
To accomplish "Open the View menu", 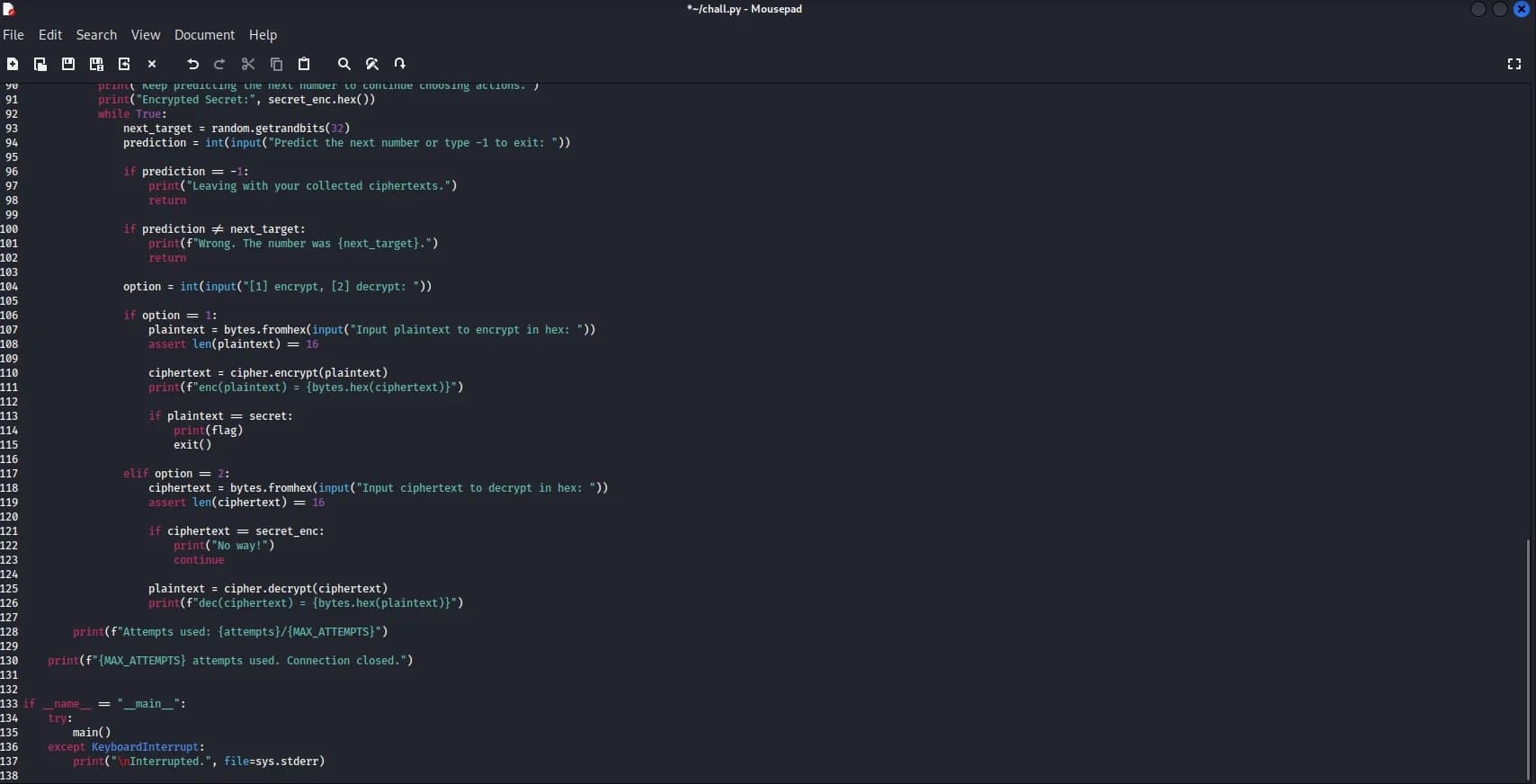I will coord(146,35).
